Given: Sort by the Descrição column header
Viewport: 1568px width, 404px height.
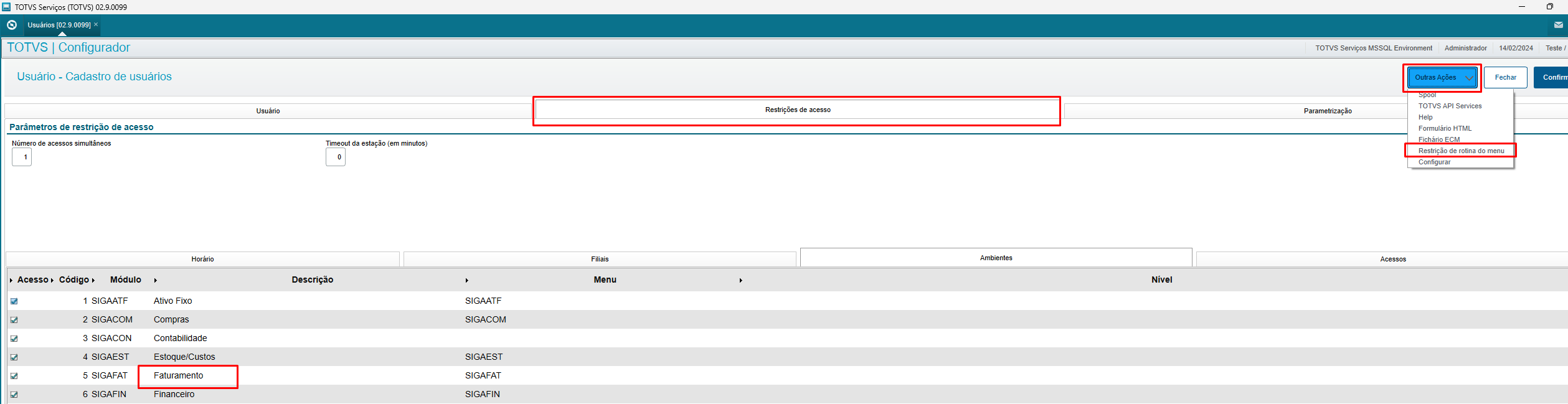Looking at the screenshot, I should click(x=313, y=280).
